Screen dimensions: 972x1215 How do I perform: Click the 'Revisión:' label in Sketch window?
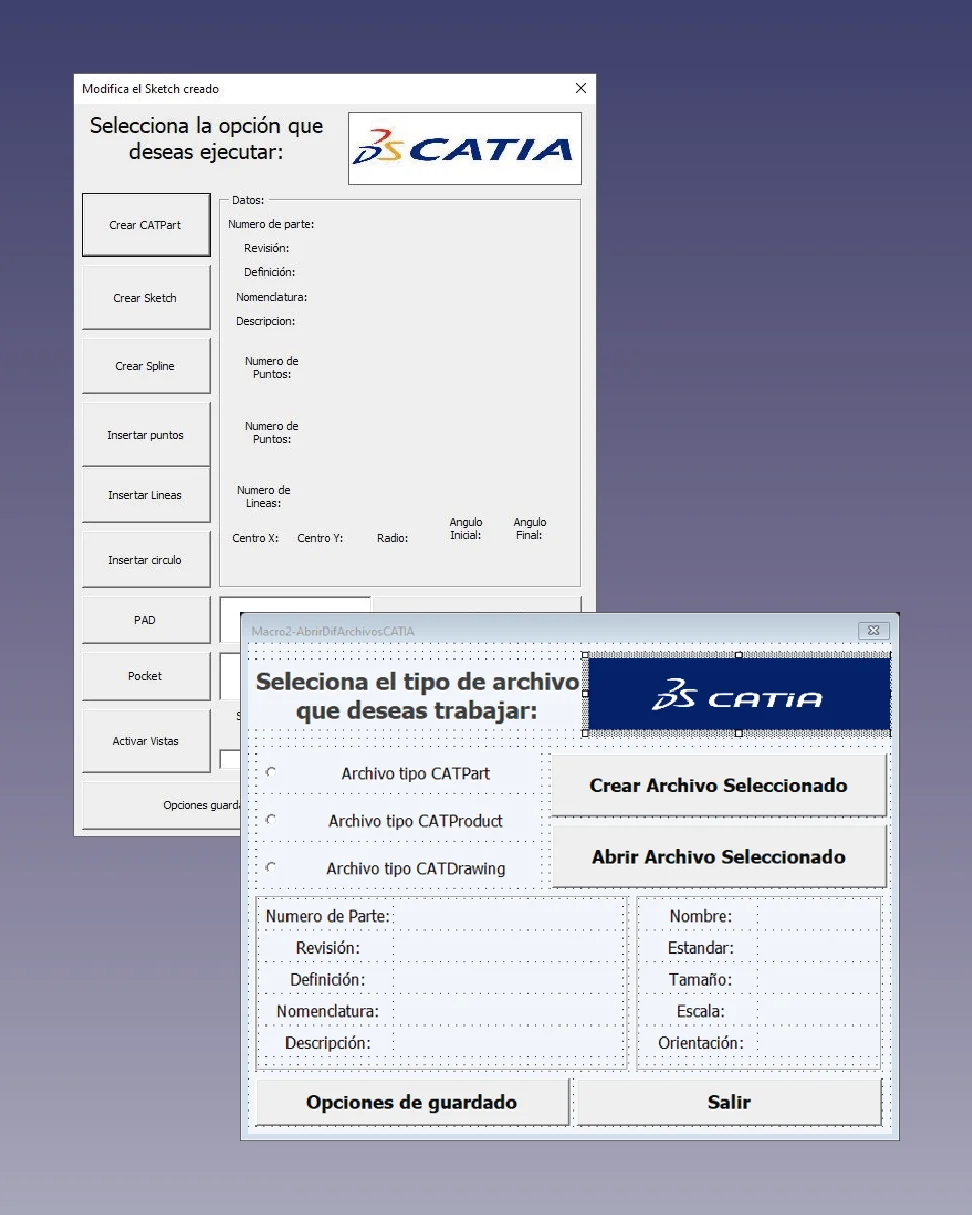[x=267, y=248]
